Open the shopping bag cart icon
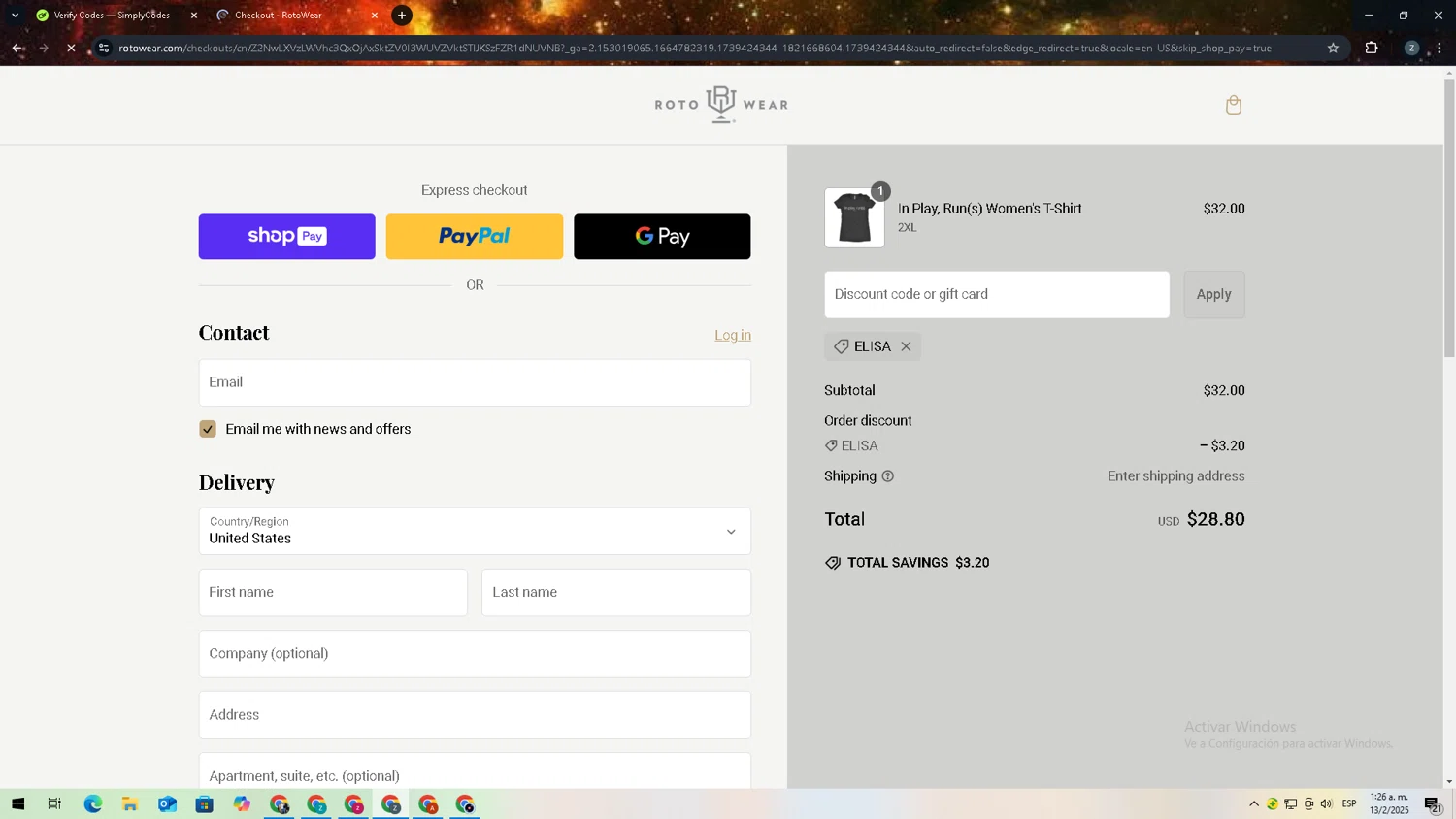The width and height of the screenshot is (1456, 819). pyautogui.click(x=1234, y=105)
